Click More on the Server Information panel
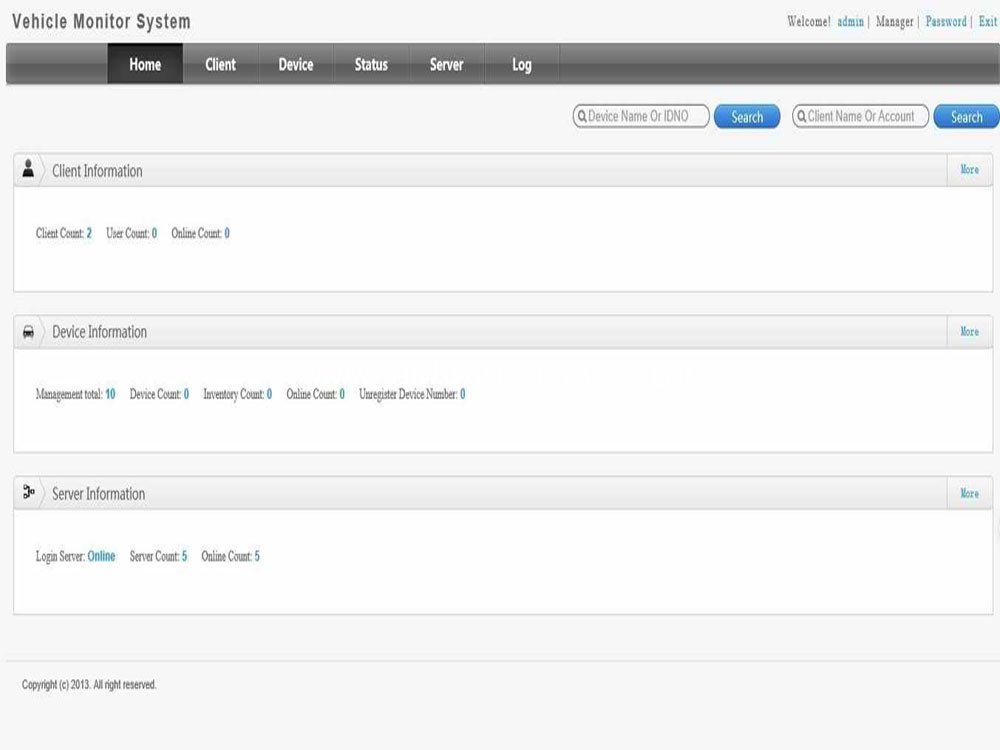The height and width of the screenshot is (750, 1000). 968,493
